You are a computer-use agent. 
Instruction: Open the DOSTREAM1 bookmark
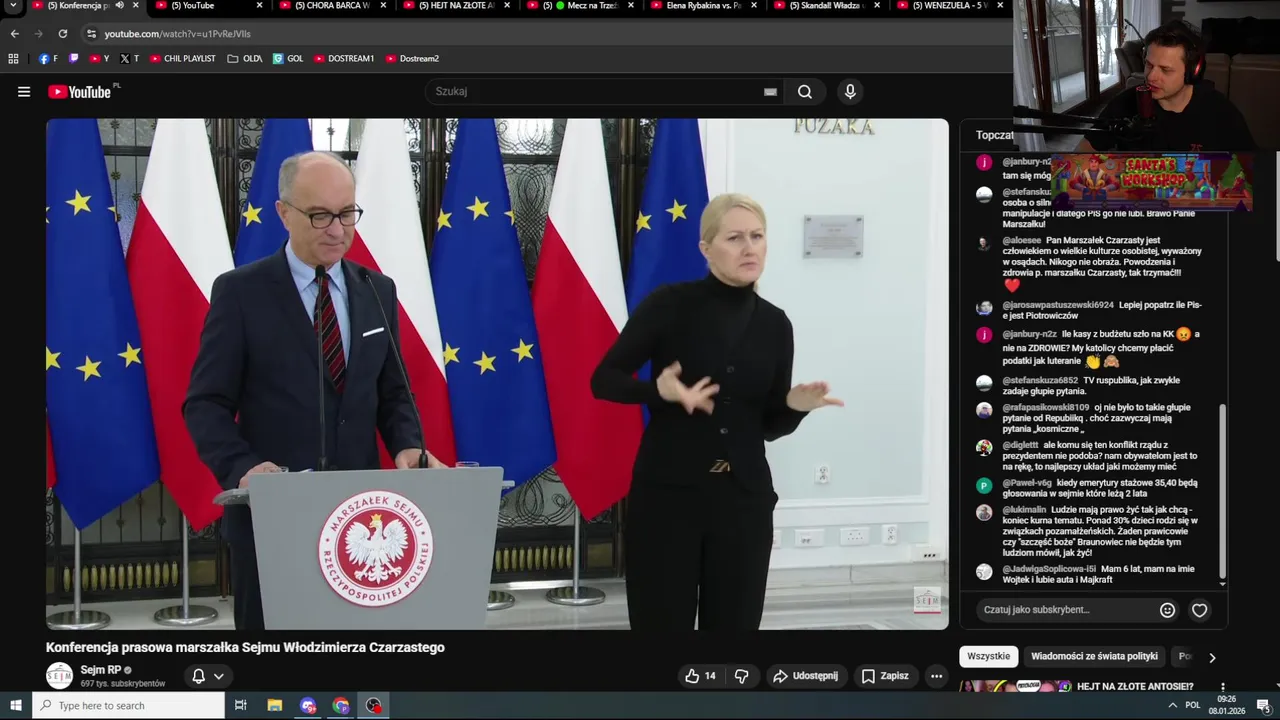point(344,59)
